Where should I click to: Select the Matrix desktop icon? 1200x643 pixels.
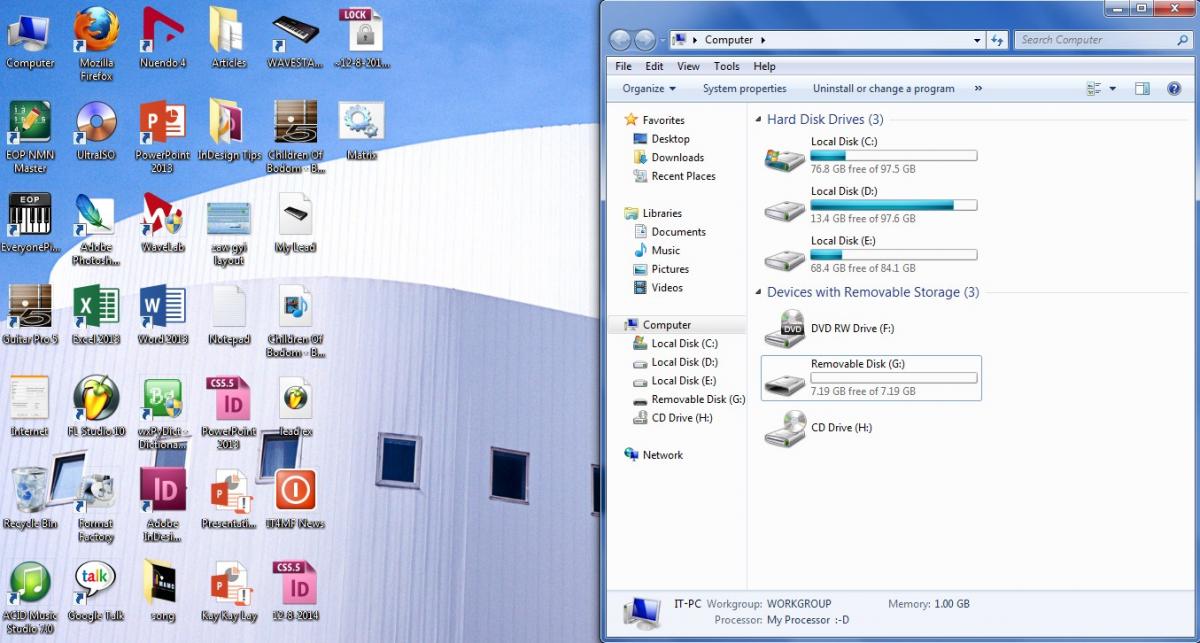(x=361, y=132)
